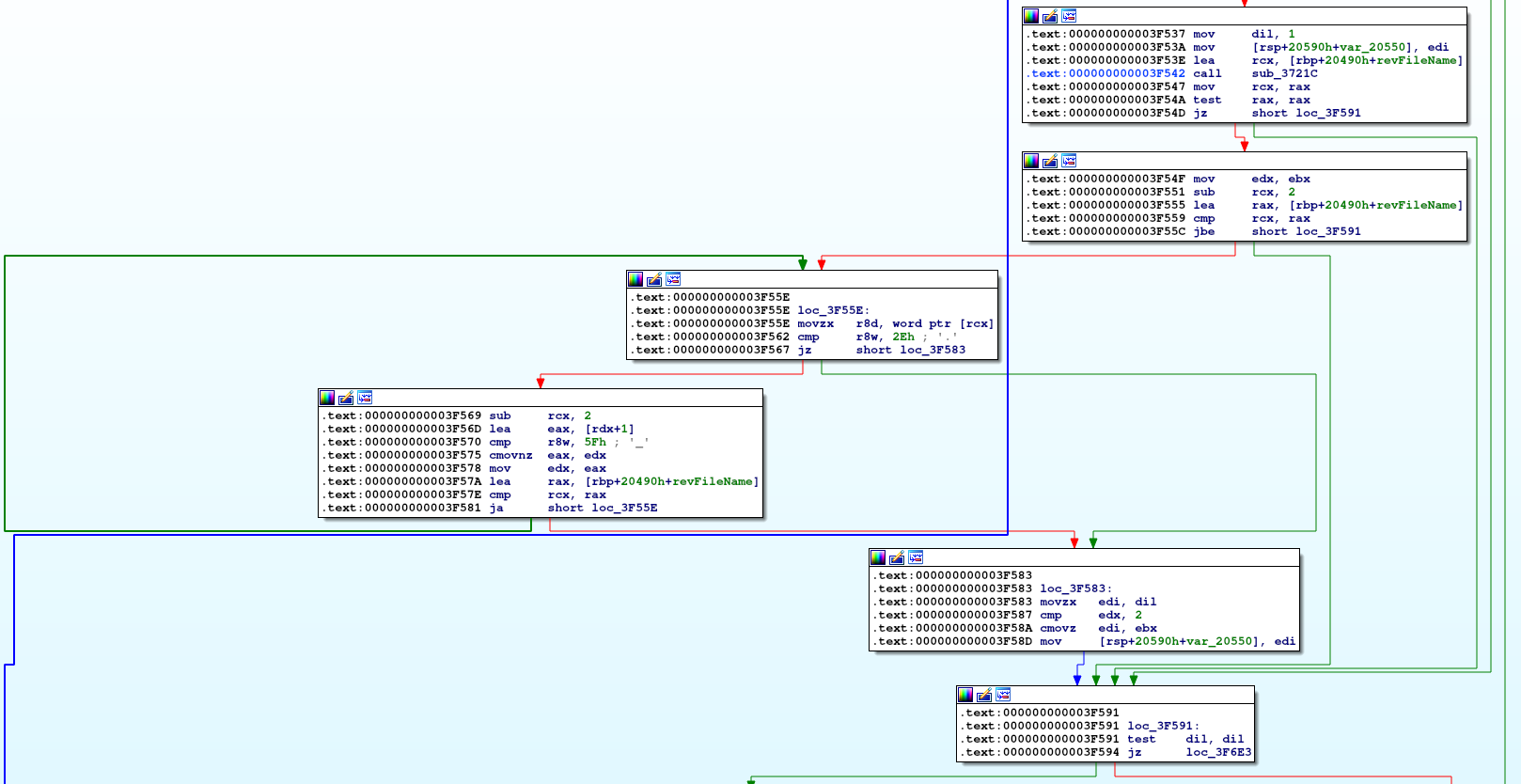Click the group nodes icon on the 3F569 block
Viewport: 1521px width, 784px height.
click(x=365, y=398)
